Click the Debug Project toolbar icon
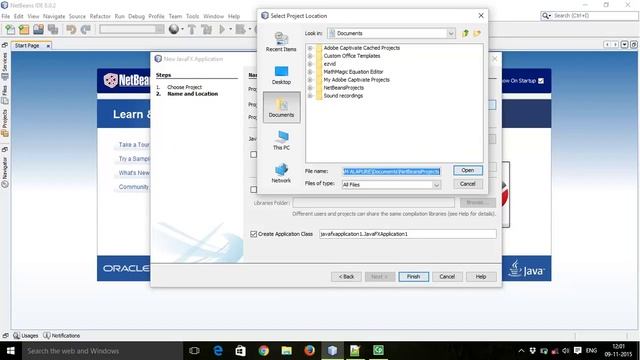 [x=241, y=29]
